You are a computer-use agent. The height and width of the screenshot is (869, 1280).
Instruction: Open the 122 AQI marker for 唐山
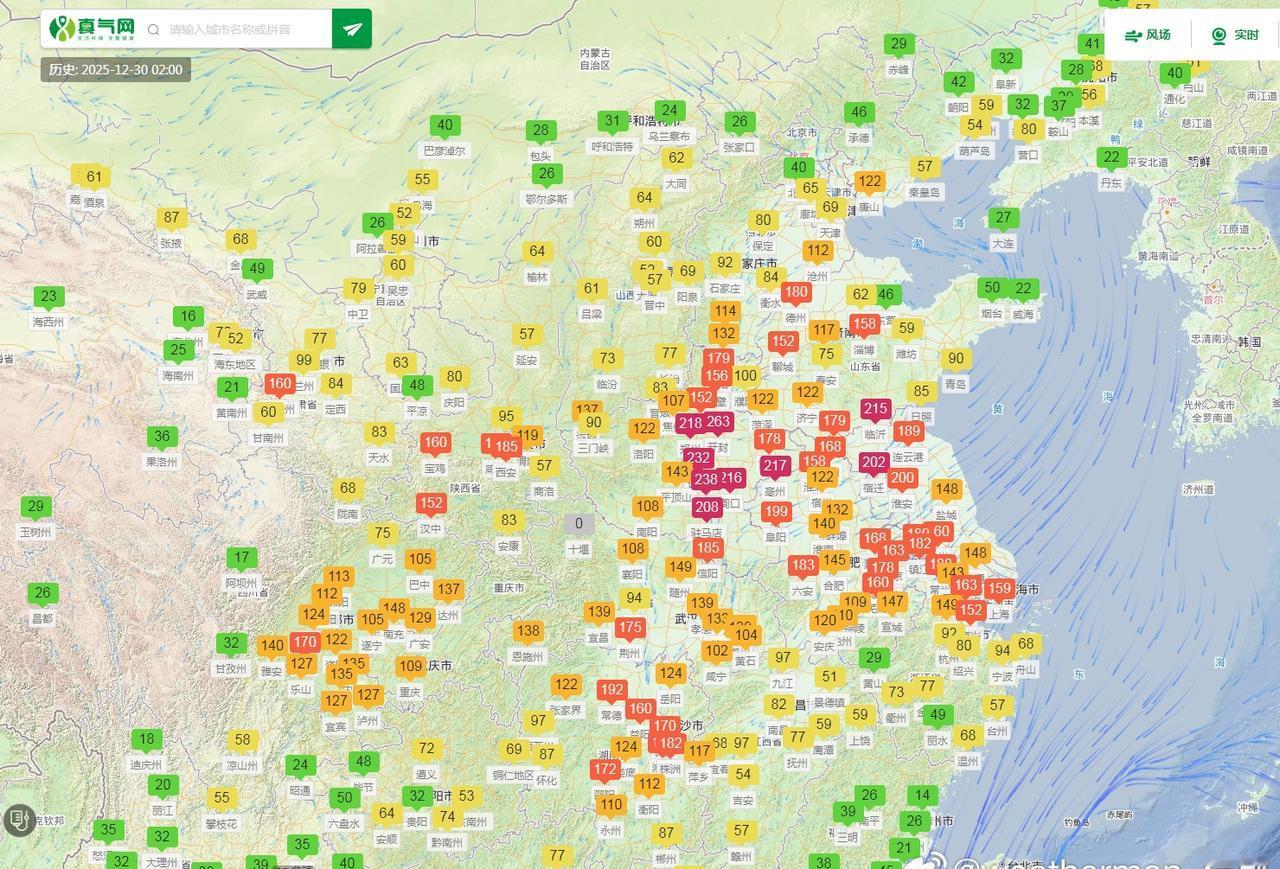(870, 181)
